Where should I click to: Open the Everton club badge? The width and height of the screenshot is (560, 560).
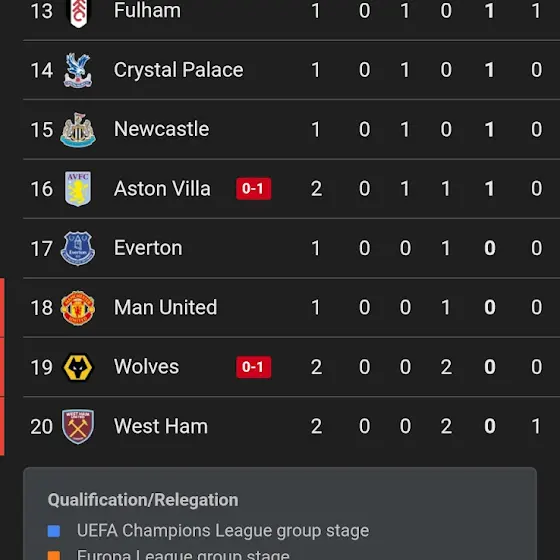click(78, 248)
